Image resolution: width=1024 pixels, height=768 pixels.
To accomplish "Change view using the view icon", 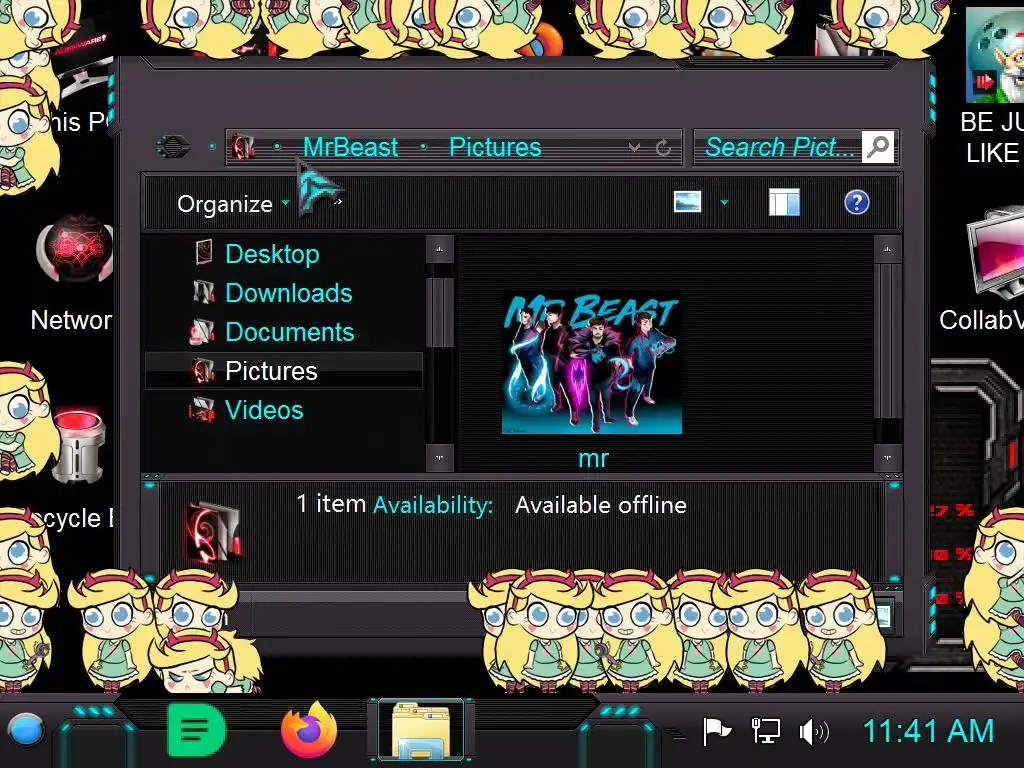I will click(688, 202).
